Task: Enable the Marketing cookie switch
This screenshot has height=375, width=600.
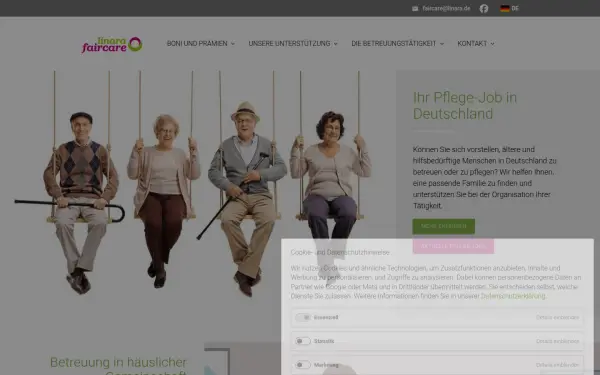Action: coord(303,365)
